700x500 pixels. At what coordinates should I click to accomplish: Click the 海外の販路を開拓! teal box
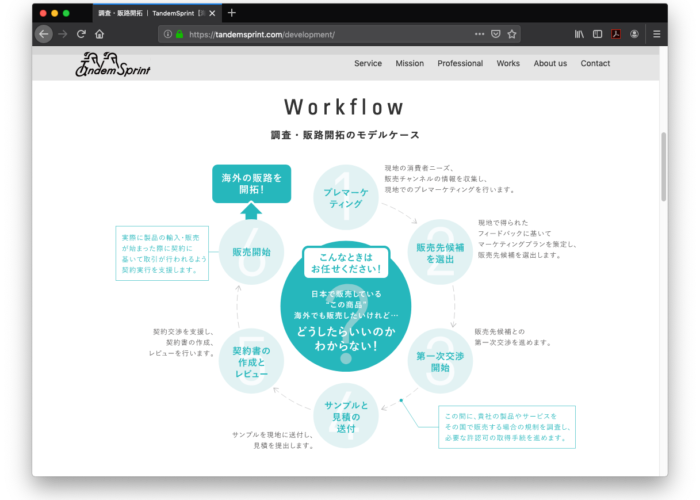tap(251, 183)
